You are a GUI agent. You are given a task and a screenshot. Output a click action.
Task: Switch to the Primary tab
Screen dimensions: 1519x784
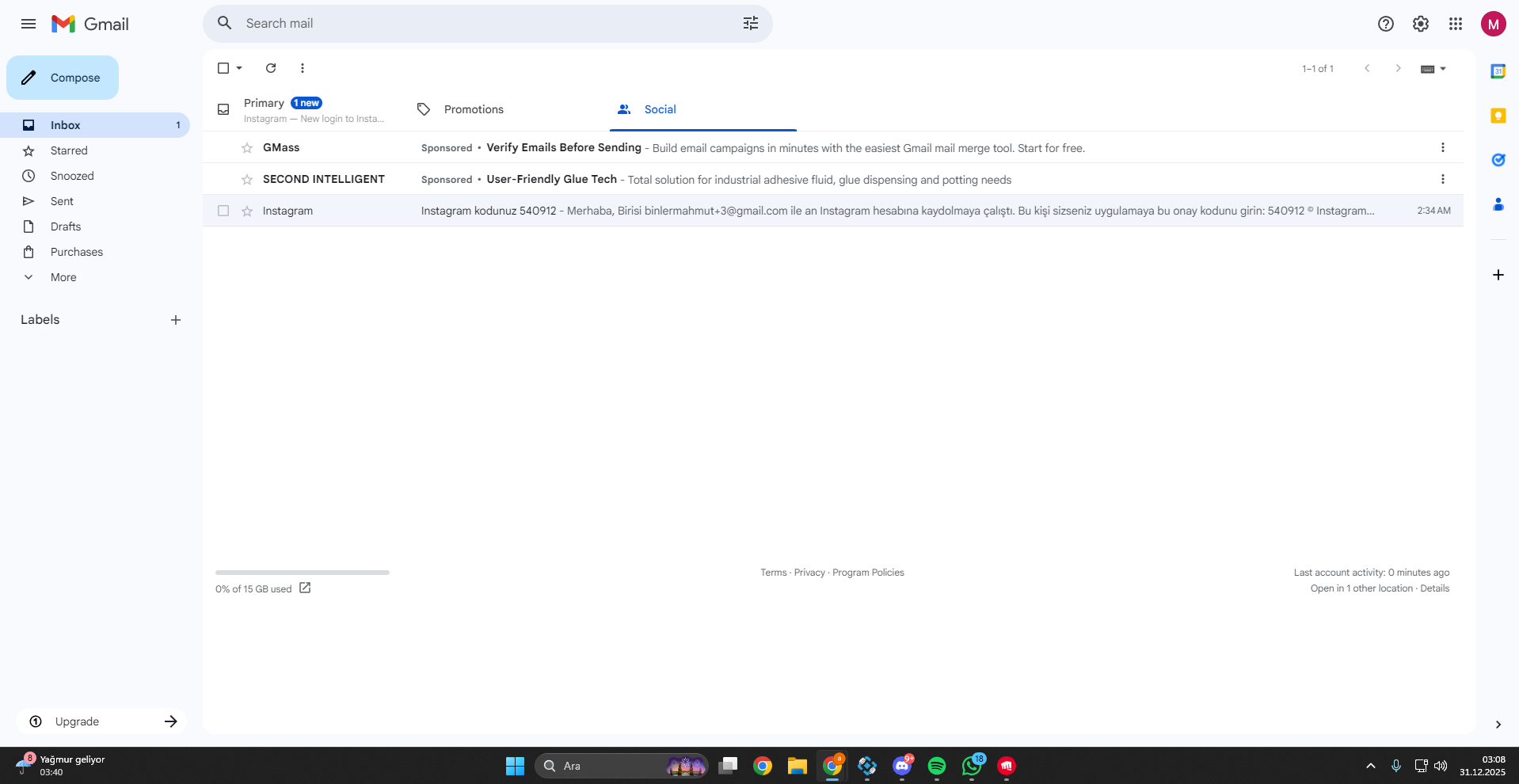(307, 109)
